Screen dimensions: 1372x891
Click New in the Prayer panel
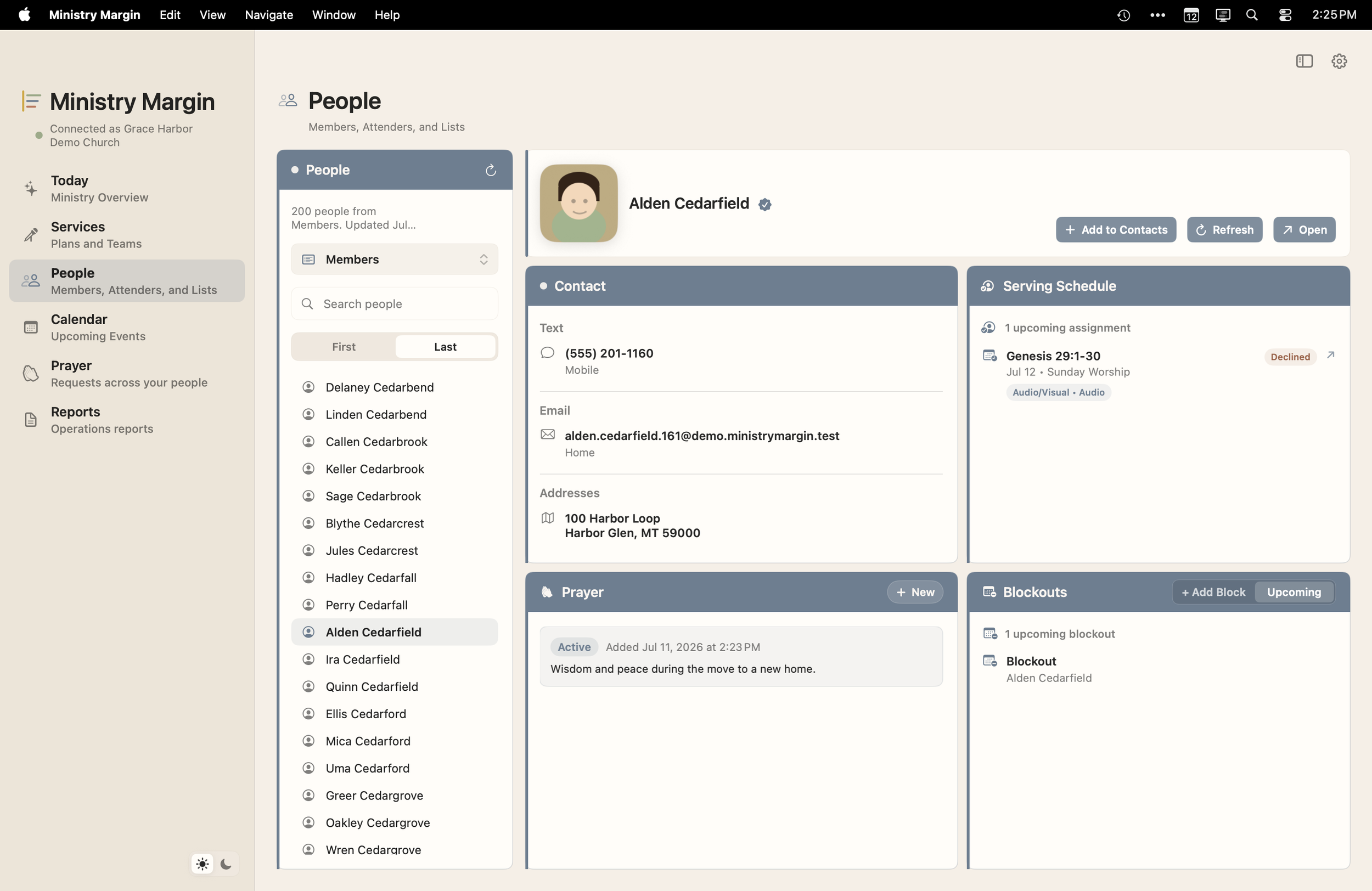pos(915,592)
